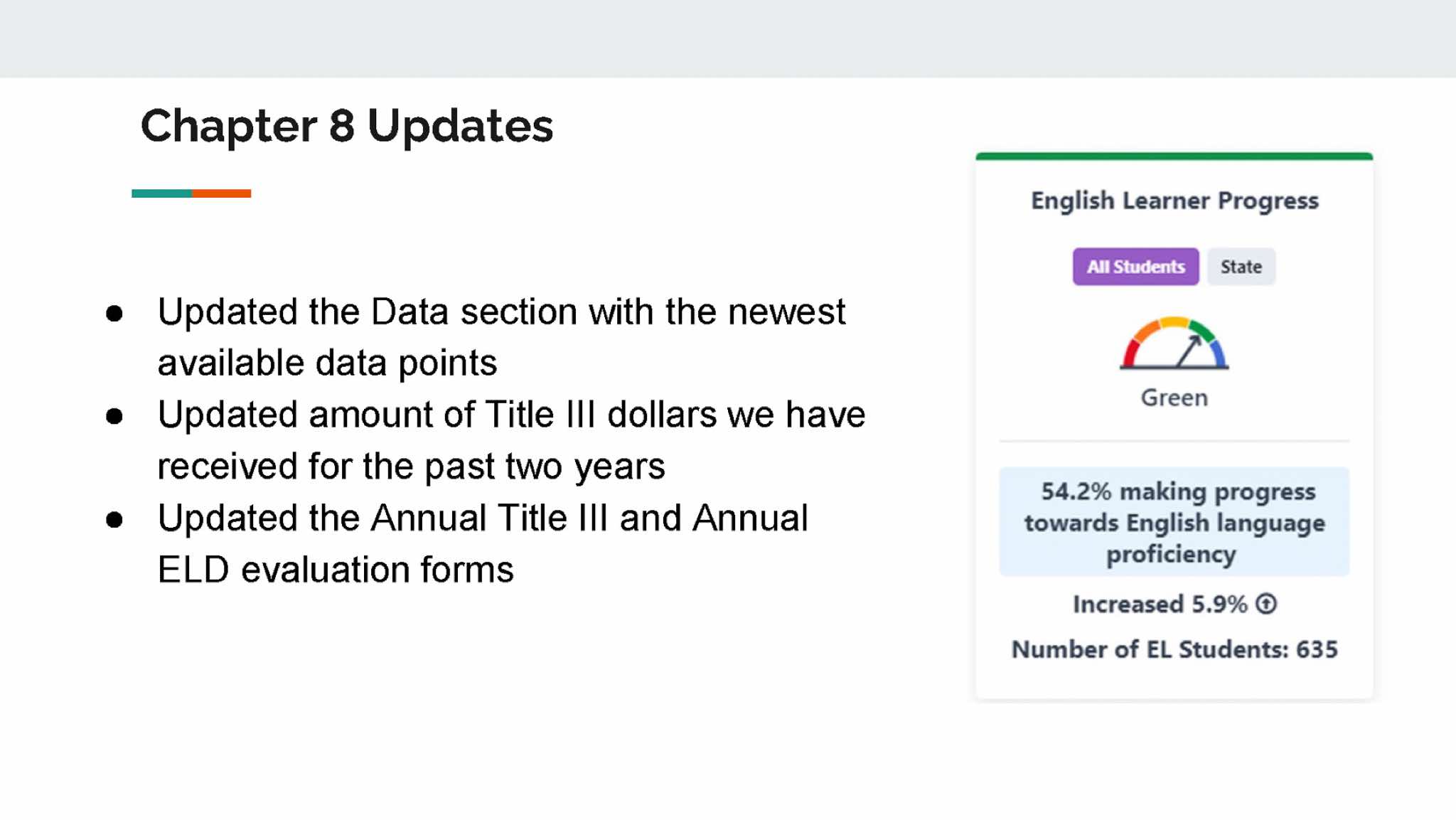Click the Increased 5.9% text

click(1160, 604)
